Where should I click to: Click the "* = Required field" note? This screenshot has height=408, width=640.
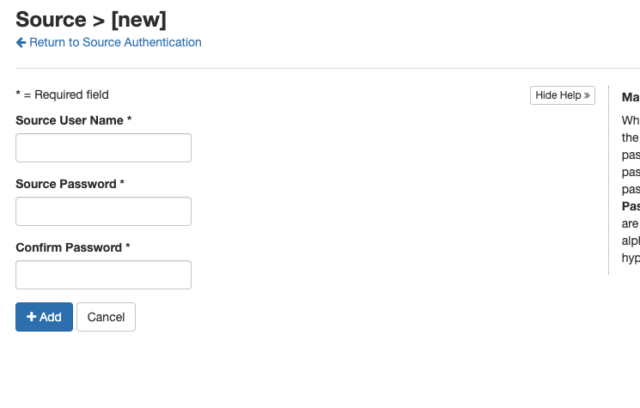[62, 95]
